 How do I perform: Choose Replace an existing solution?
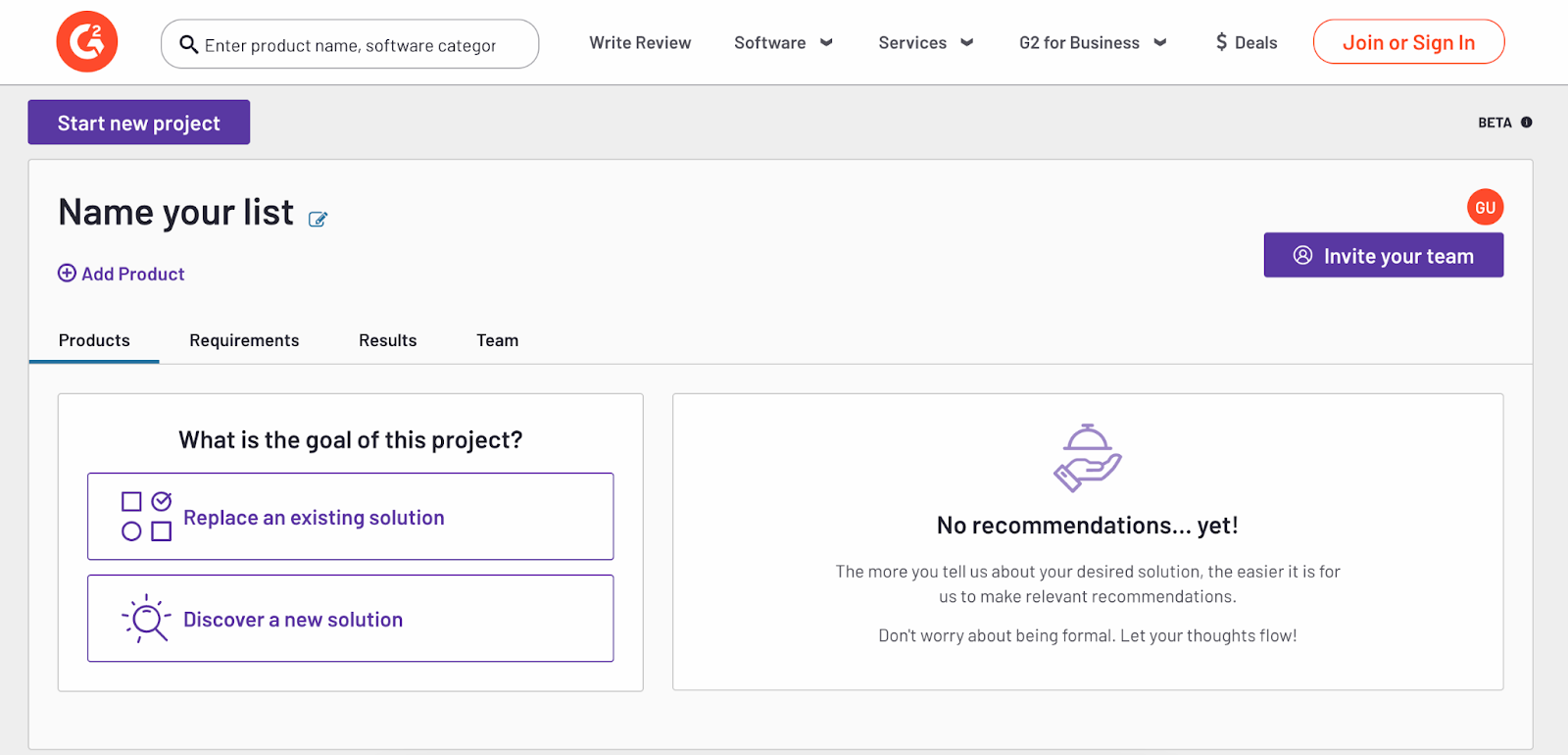click(x=350, y=517)
